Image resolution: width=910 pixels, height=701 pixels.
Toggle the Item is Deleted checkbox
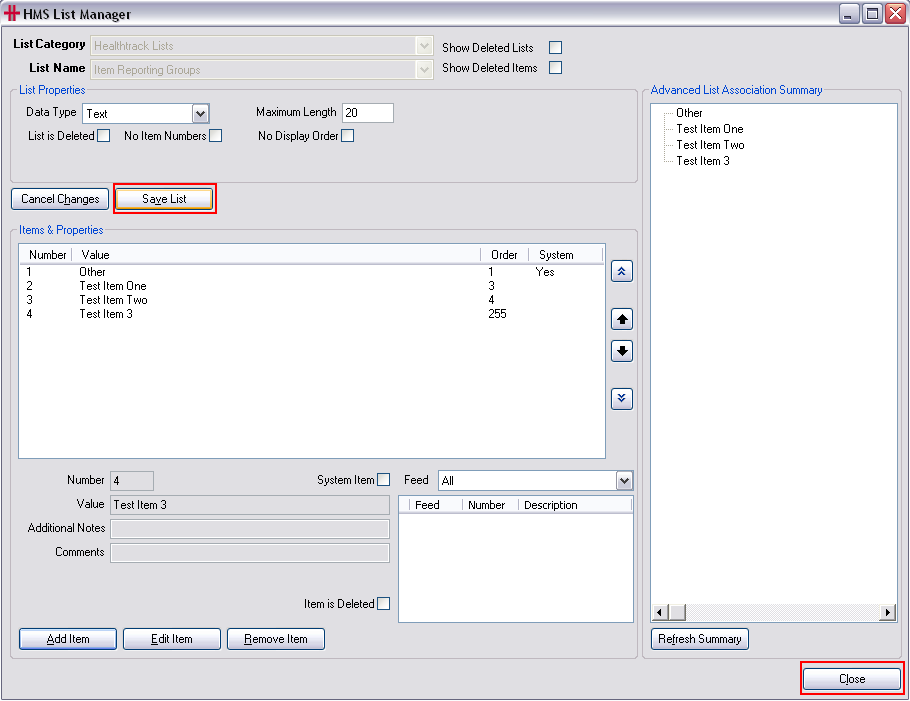384,604
